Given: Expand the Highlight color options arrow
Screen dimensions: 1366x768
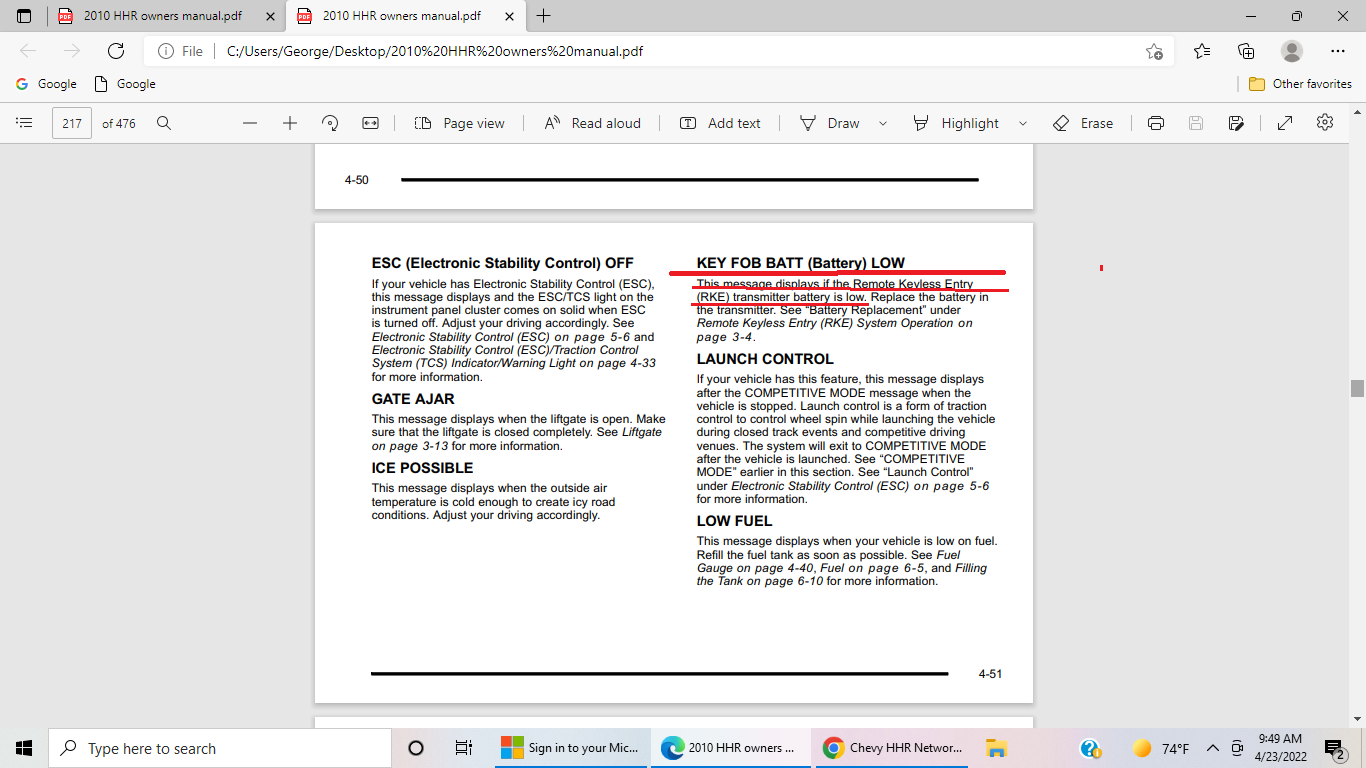Looking at the screenshot, I should 1022,123.
